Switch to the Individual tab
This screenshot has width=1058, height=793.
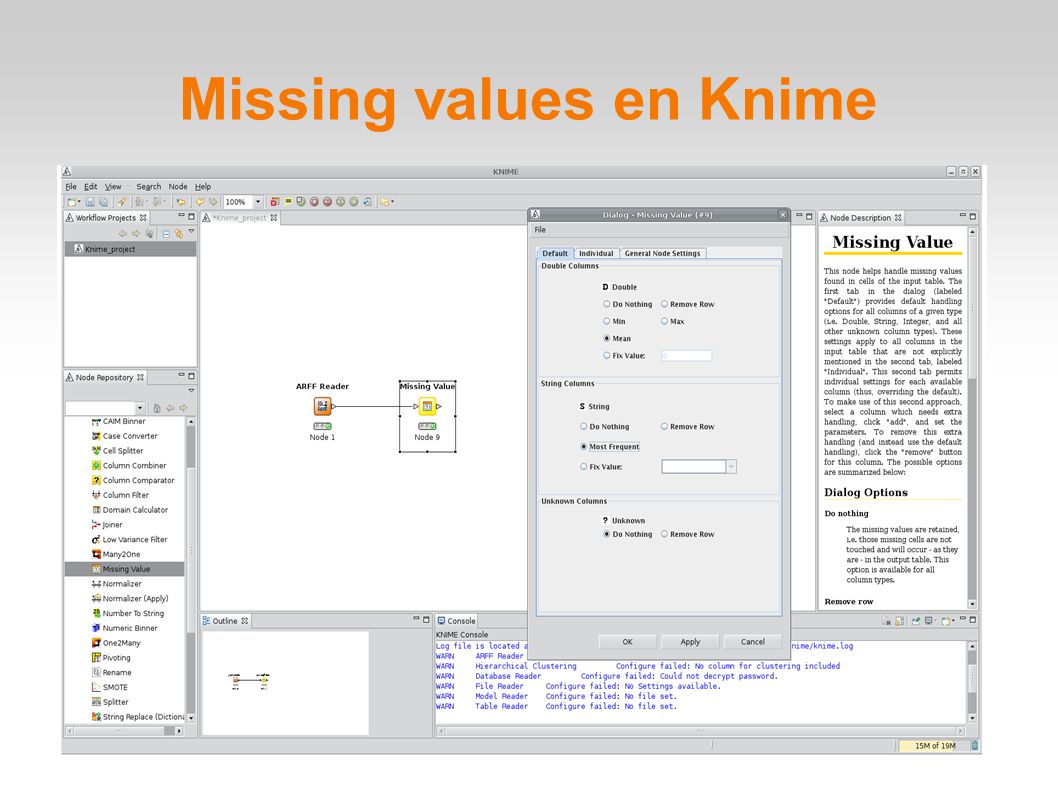pos(596,254)
